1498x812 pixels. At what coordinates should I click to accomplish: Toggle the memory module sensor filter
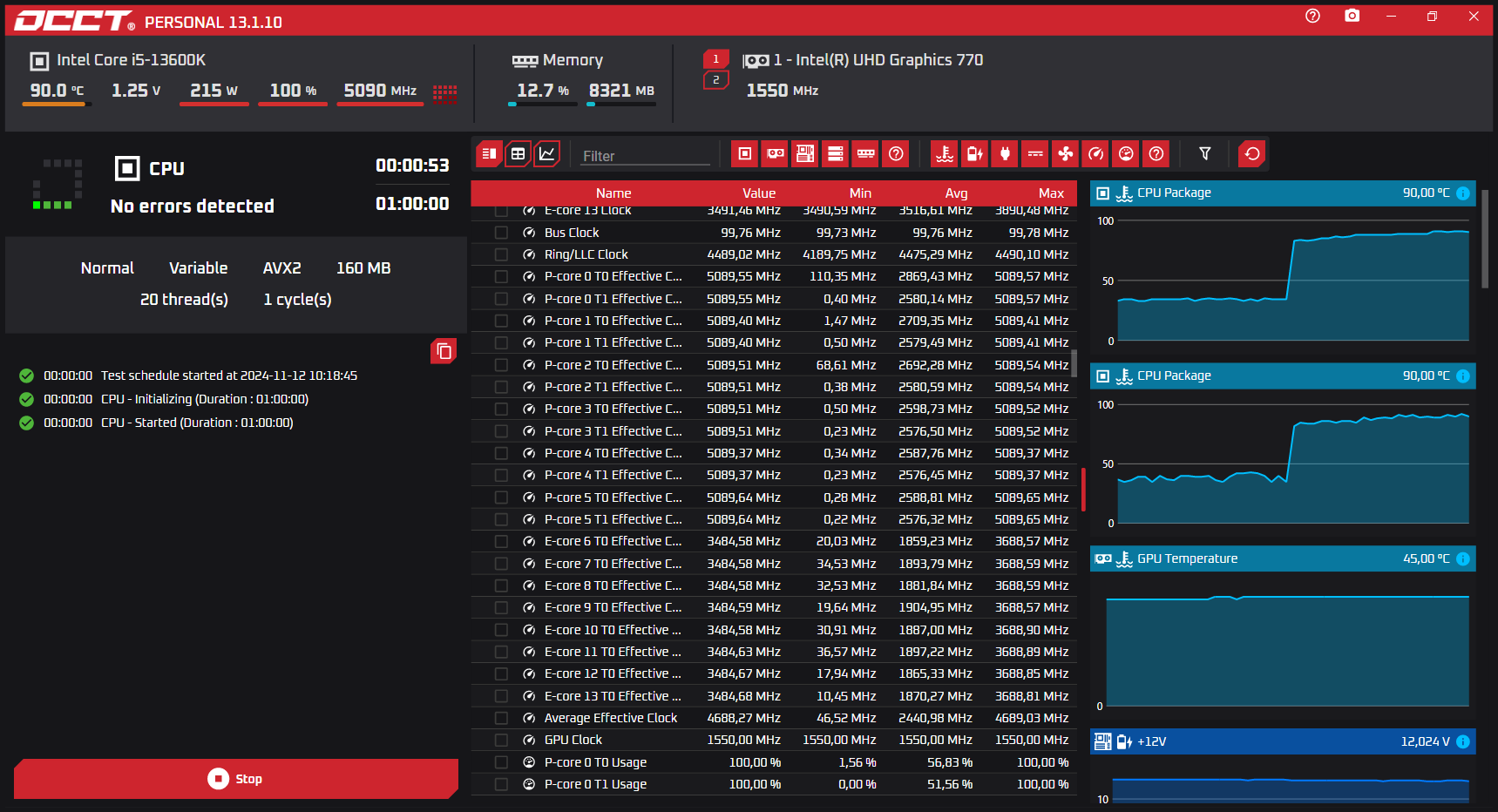(865, 154)
